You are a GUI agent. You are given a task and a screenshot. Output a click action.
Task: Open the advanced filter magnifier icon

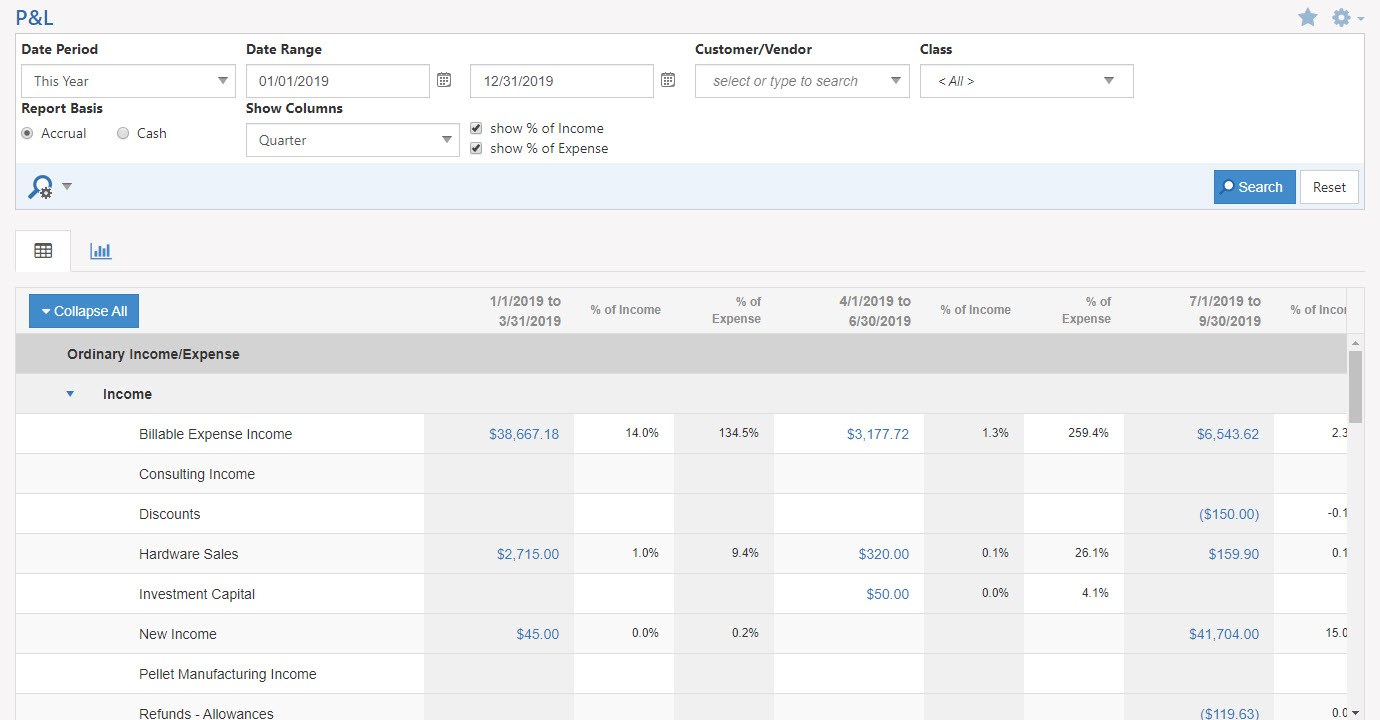pos(41,187)
